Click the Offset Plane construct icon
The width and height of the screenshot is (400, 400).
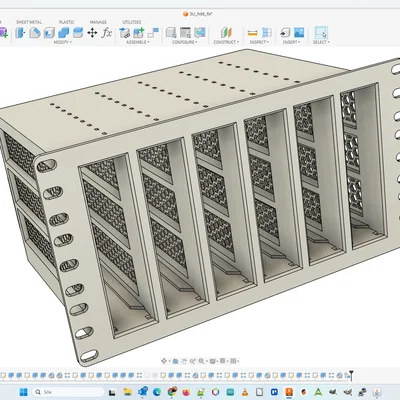tap(226, 33)
